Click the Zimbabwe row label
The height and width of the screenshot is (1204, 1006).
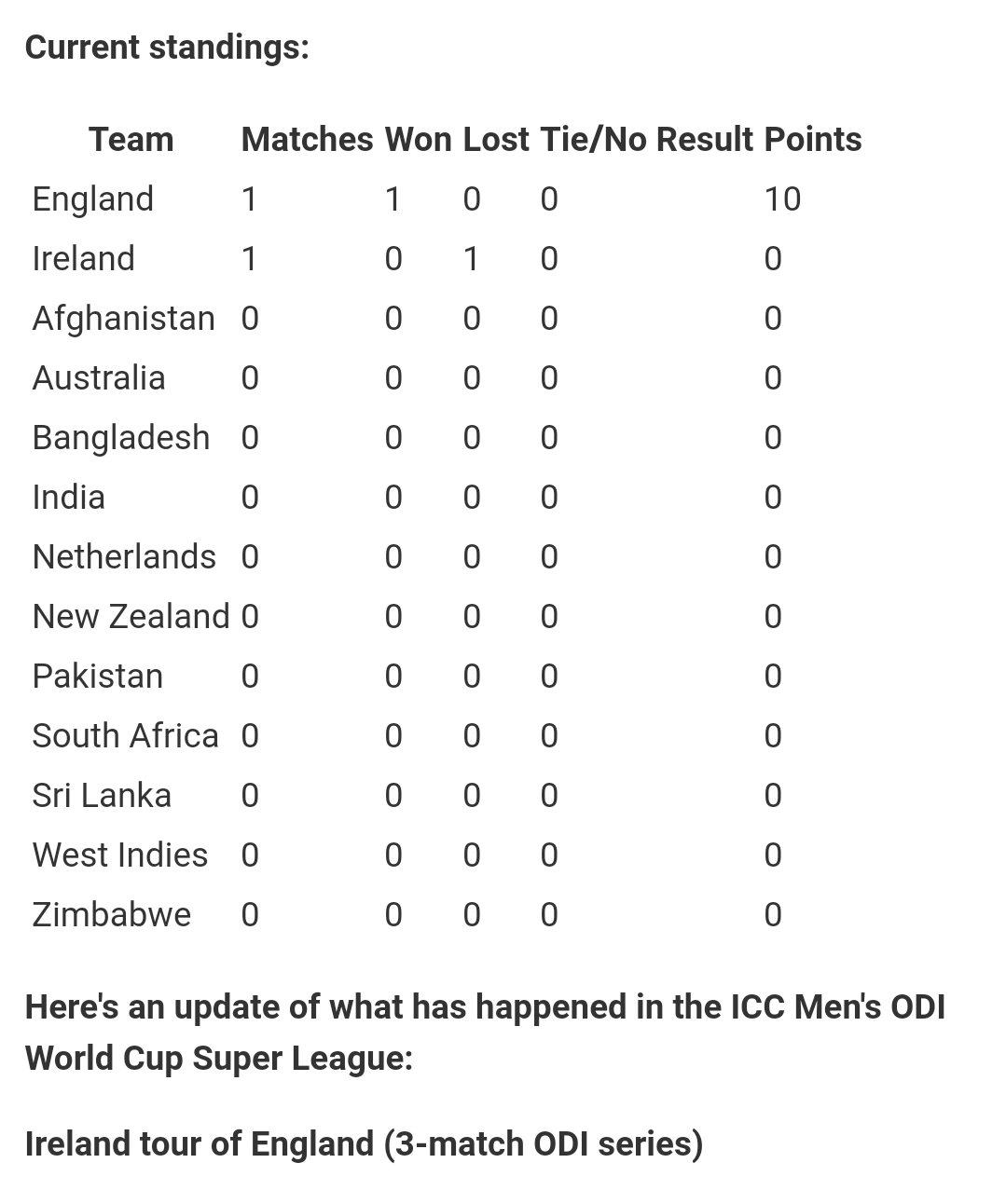coord(111,914)
